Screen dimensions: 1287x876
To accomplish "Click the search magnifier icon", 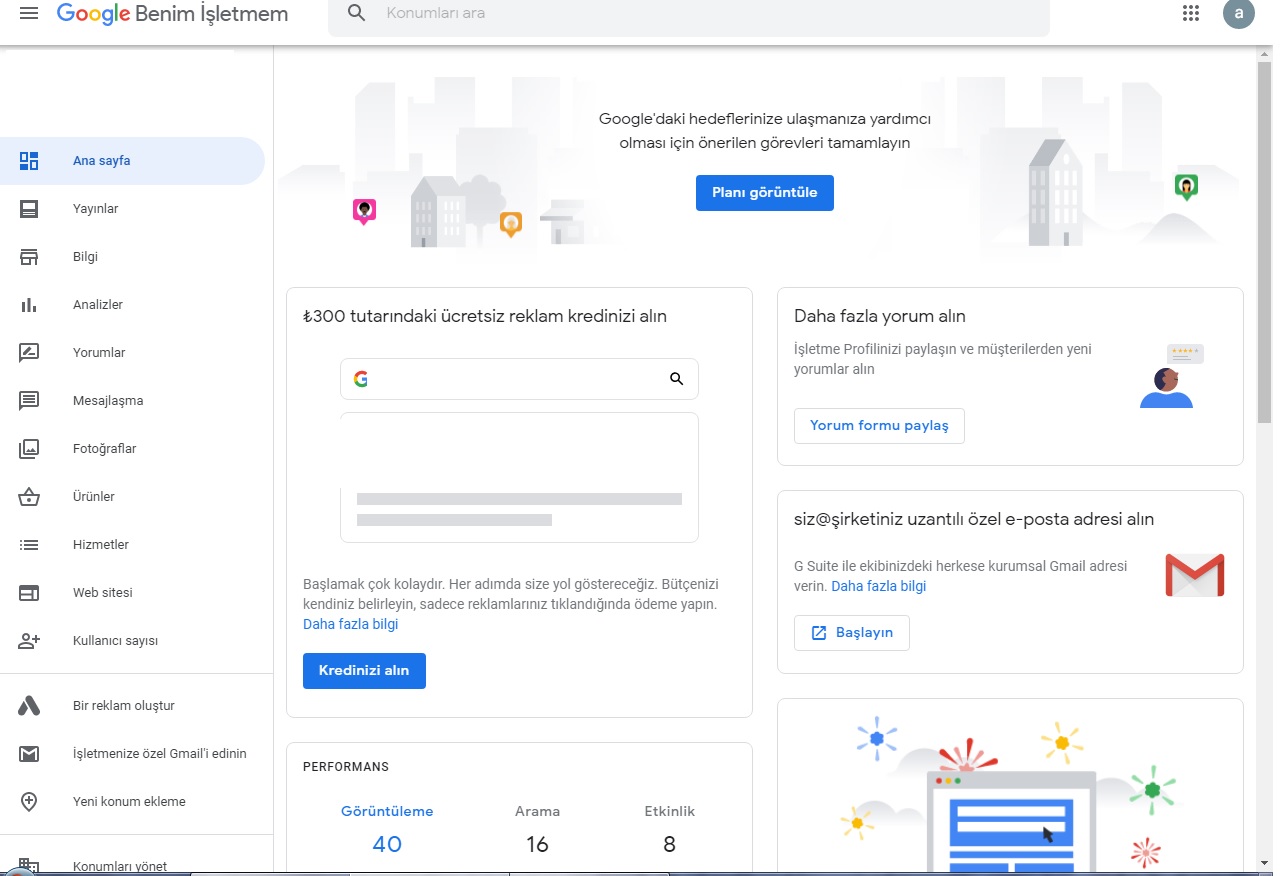I will click(356, 14).
